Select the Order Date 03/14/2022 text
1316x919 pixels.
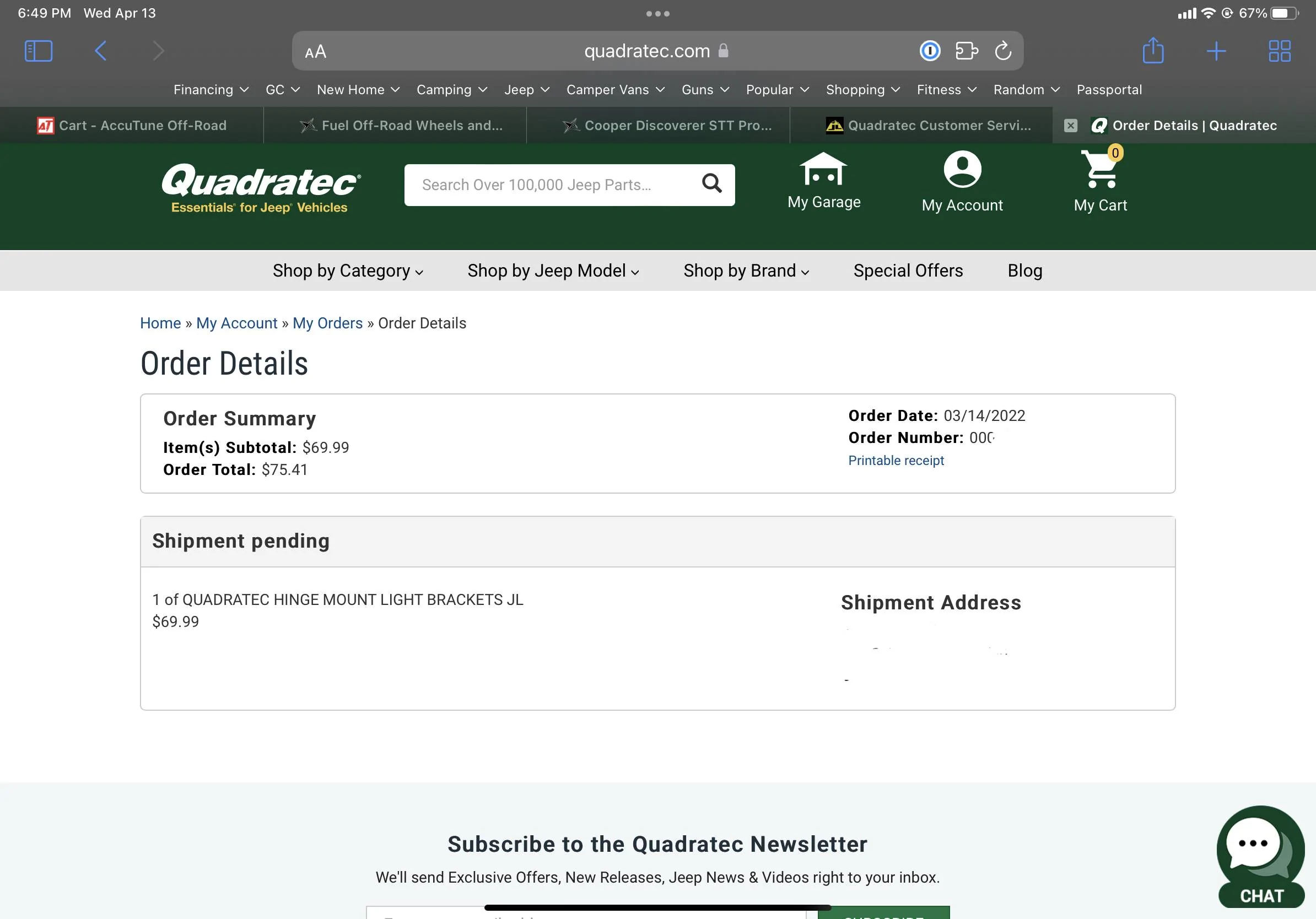pos(936,415)
